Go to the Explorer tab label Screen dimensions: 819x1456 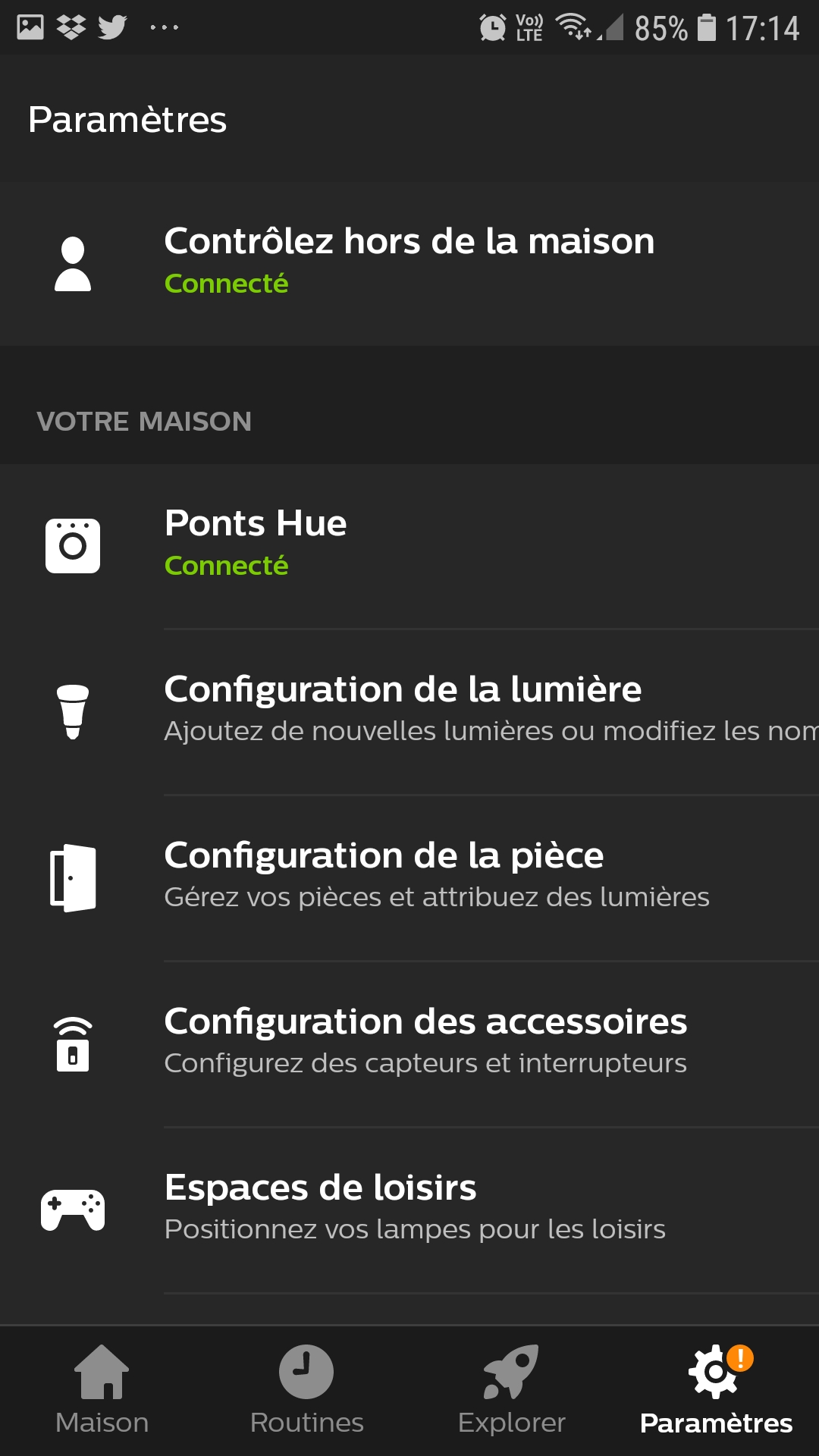pyautogui.click(x=512, y=1423)
